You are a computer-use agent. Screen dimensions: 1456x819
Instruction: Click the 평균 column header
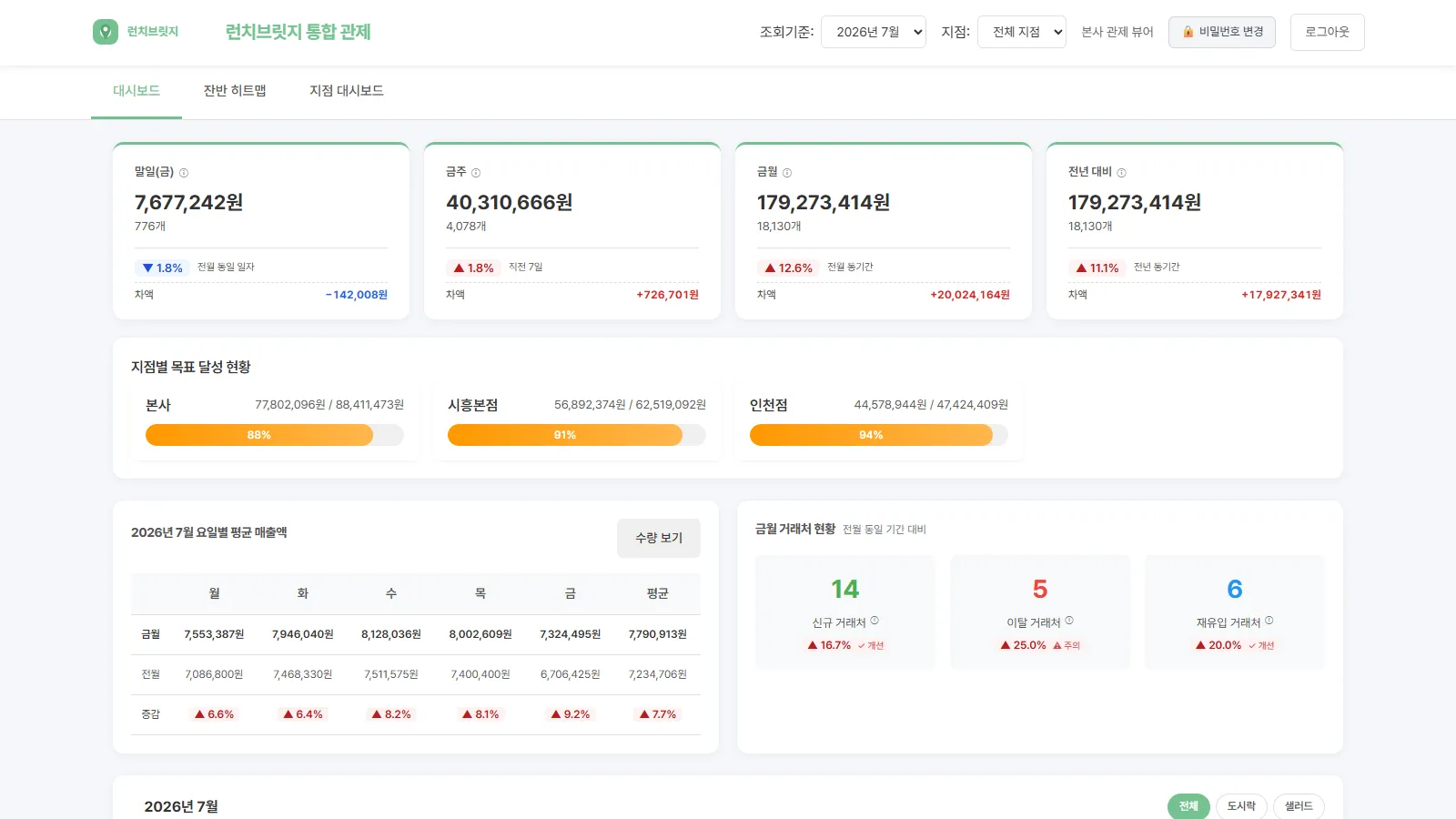click(658, 593)
